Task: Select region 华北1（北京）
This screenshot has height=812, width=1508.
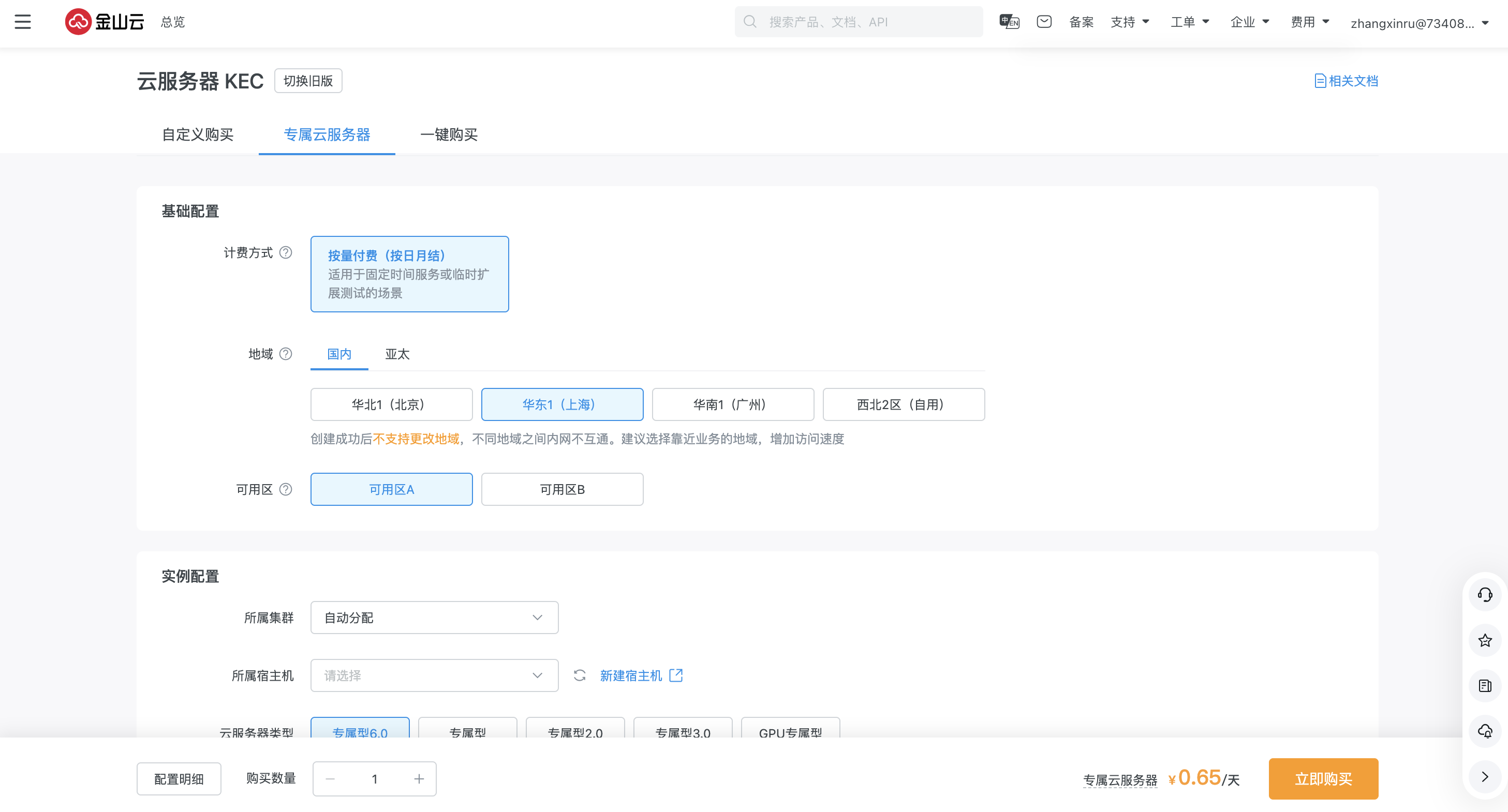Action: click(x=391, y=404)
